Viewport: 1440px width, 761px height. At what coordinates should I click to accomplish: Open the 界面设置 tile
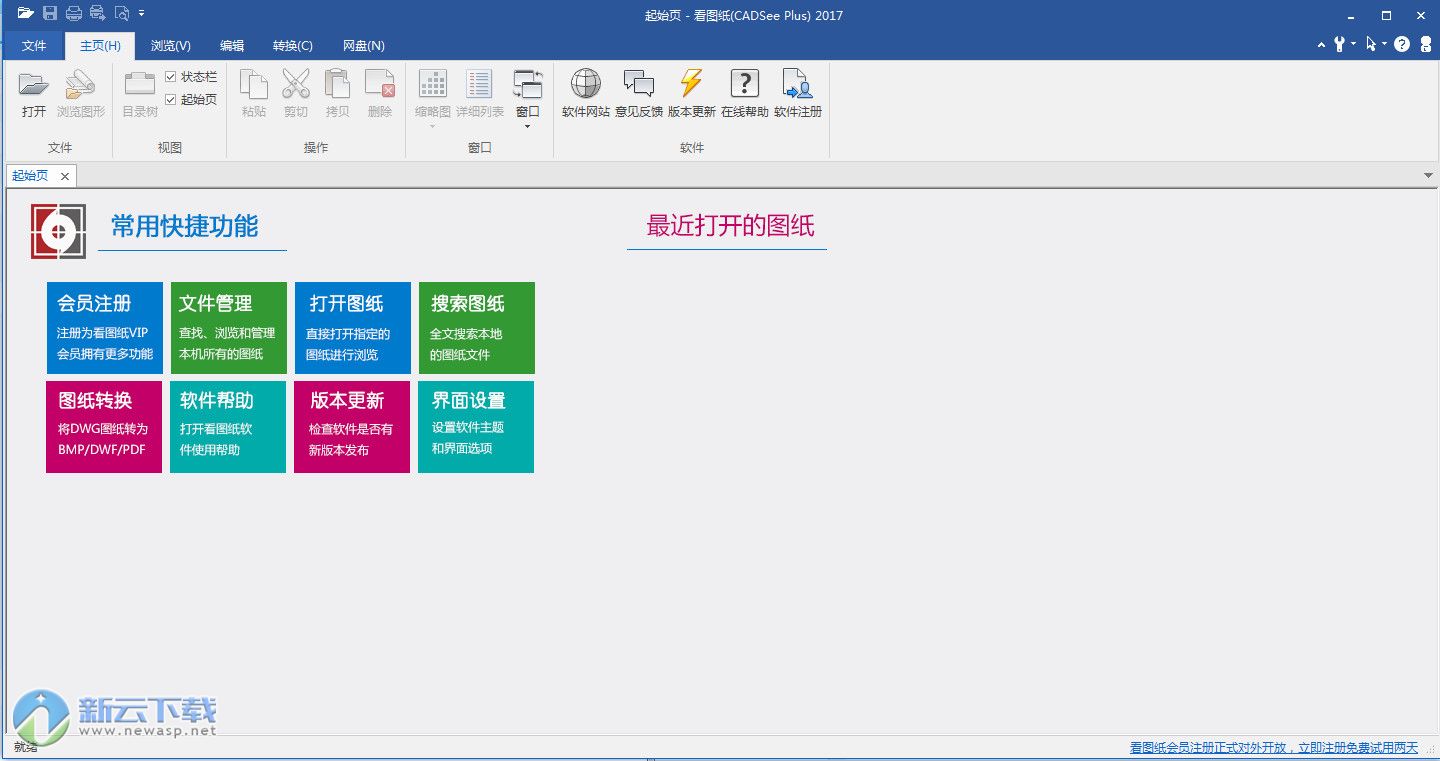(x=476, y=427)
